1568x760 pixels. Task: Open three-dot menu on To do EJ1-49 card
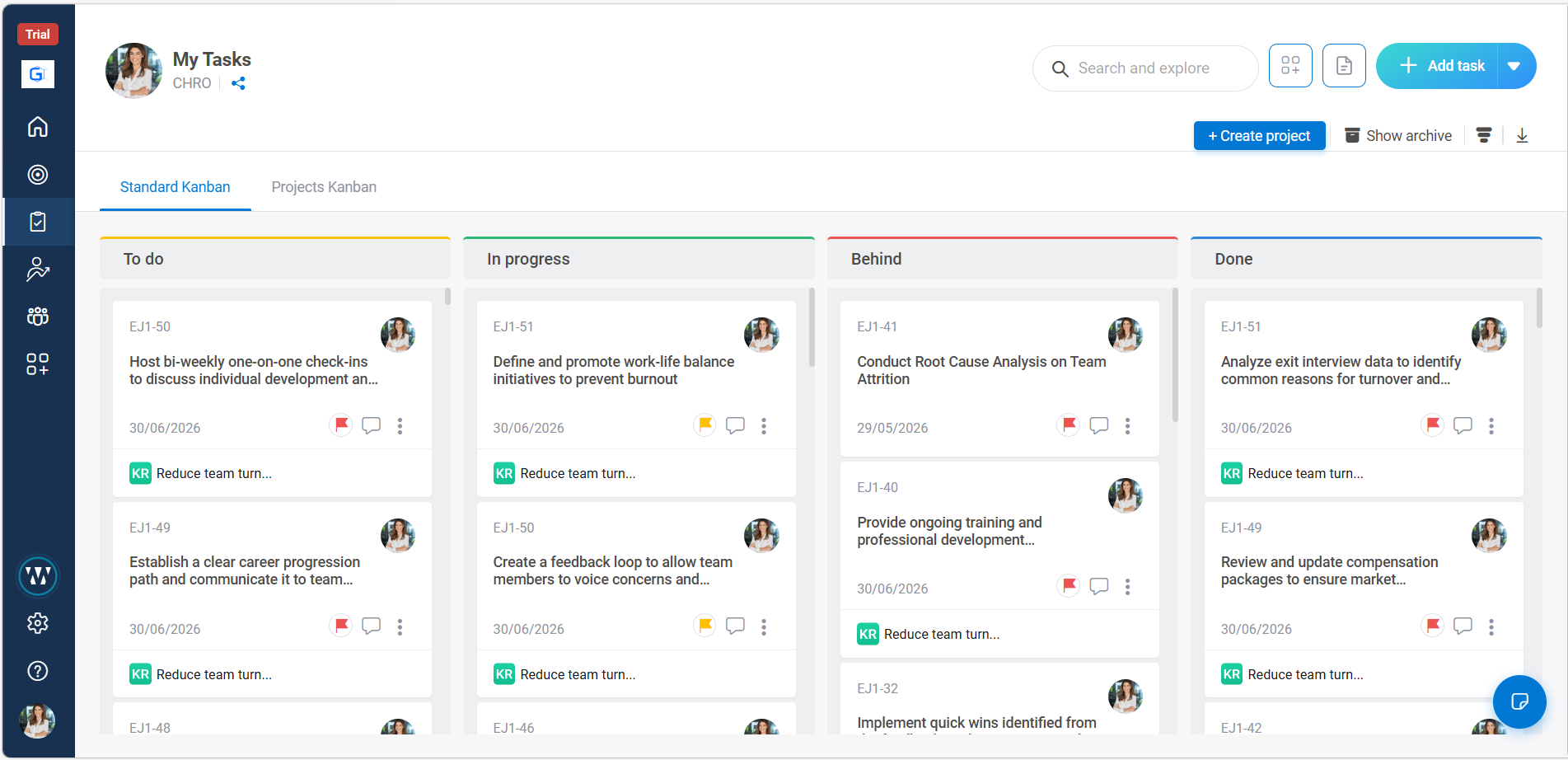400,627
